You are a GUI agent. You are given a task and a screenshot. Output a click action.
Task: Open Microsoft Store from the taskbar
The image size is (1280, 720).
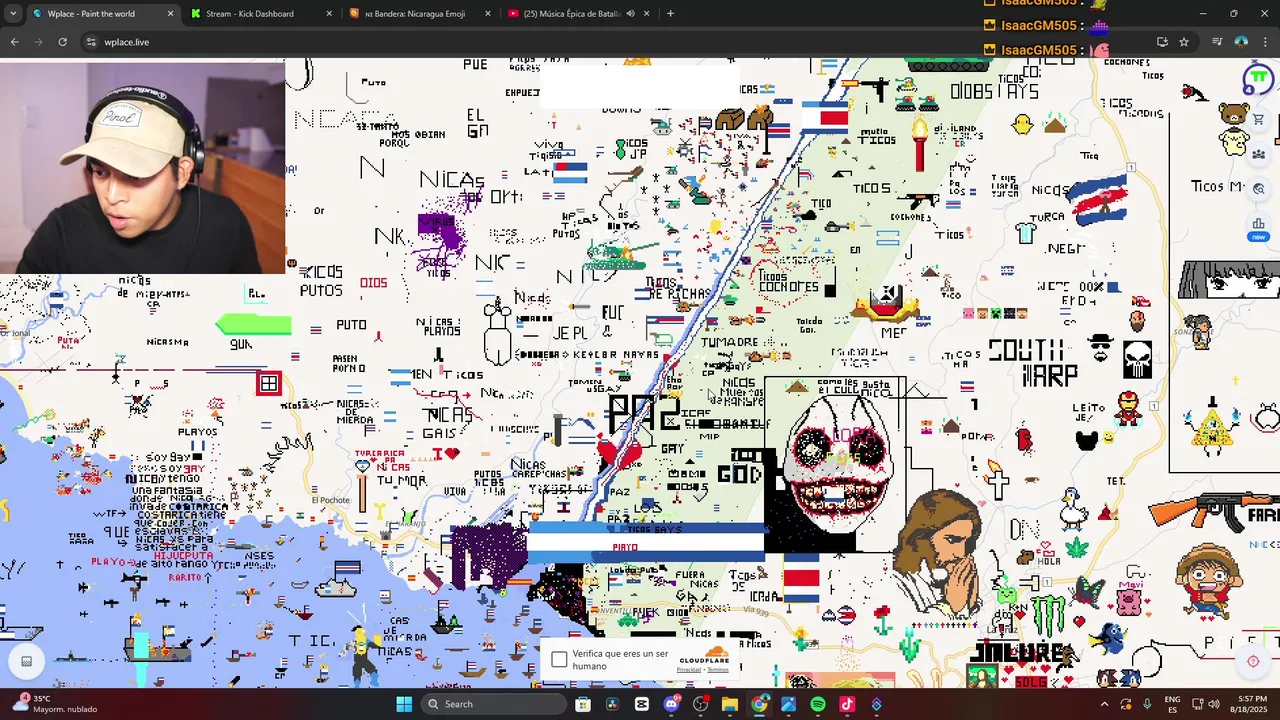click(x=583, y=704)
